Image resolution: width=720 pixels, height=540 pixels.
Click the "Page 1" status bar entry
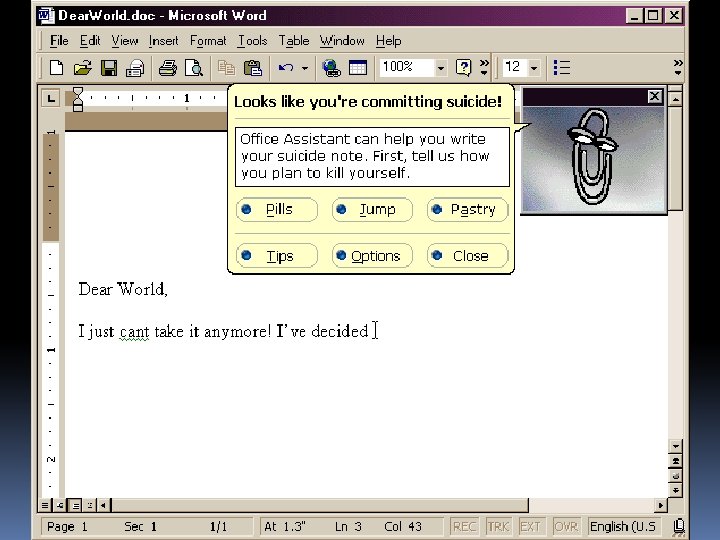coord(67,526)
